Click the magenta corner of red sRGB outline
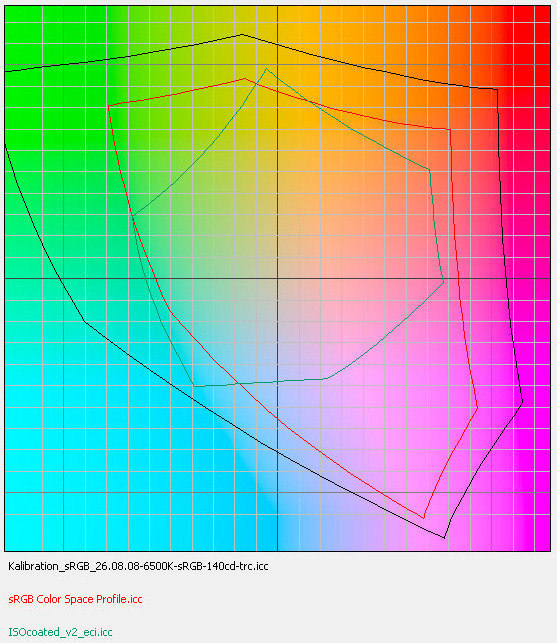557x643 pixels. [477, 408]
